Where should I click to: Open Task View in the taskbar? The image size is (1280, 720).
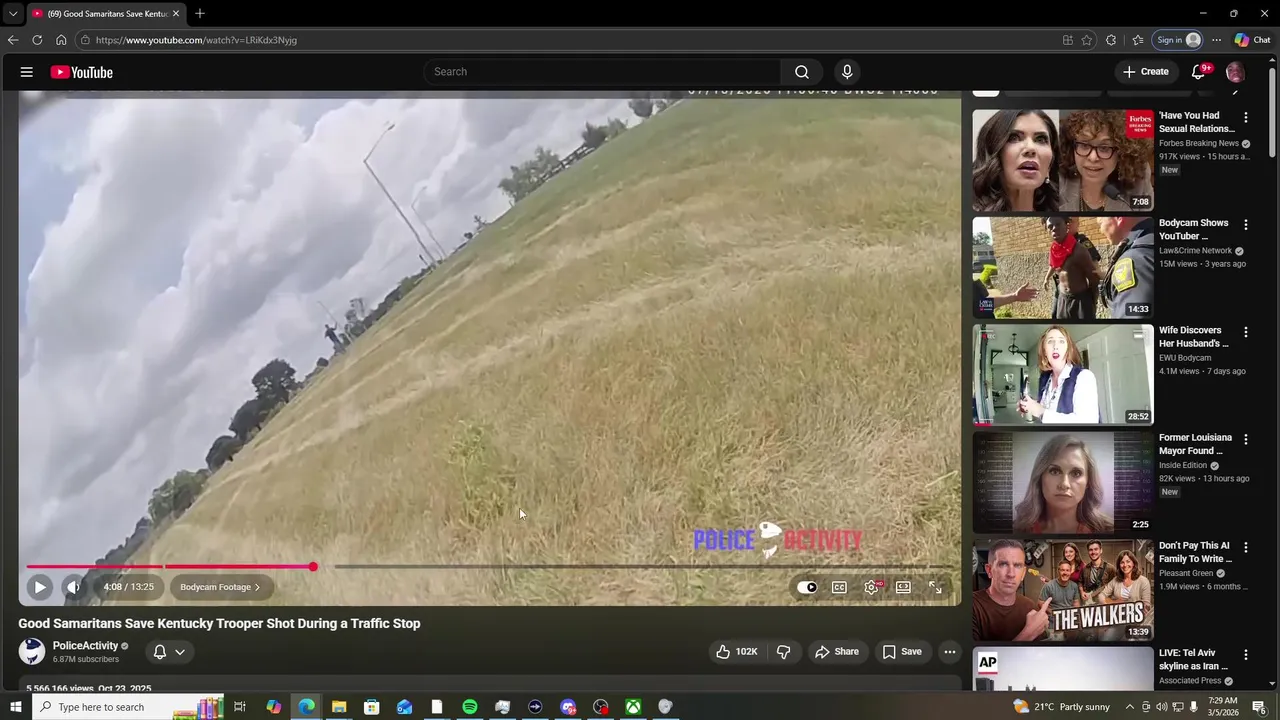tap(240, 707)
